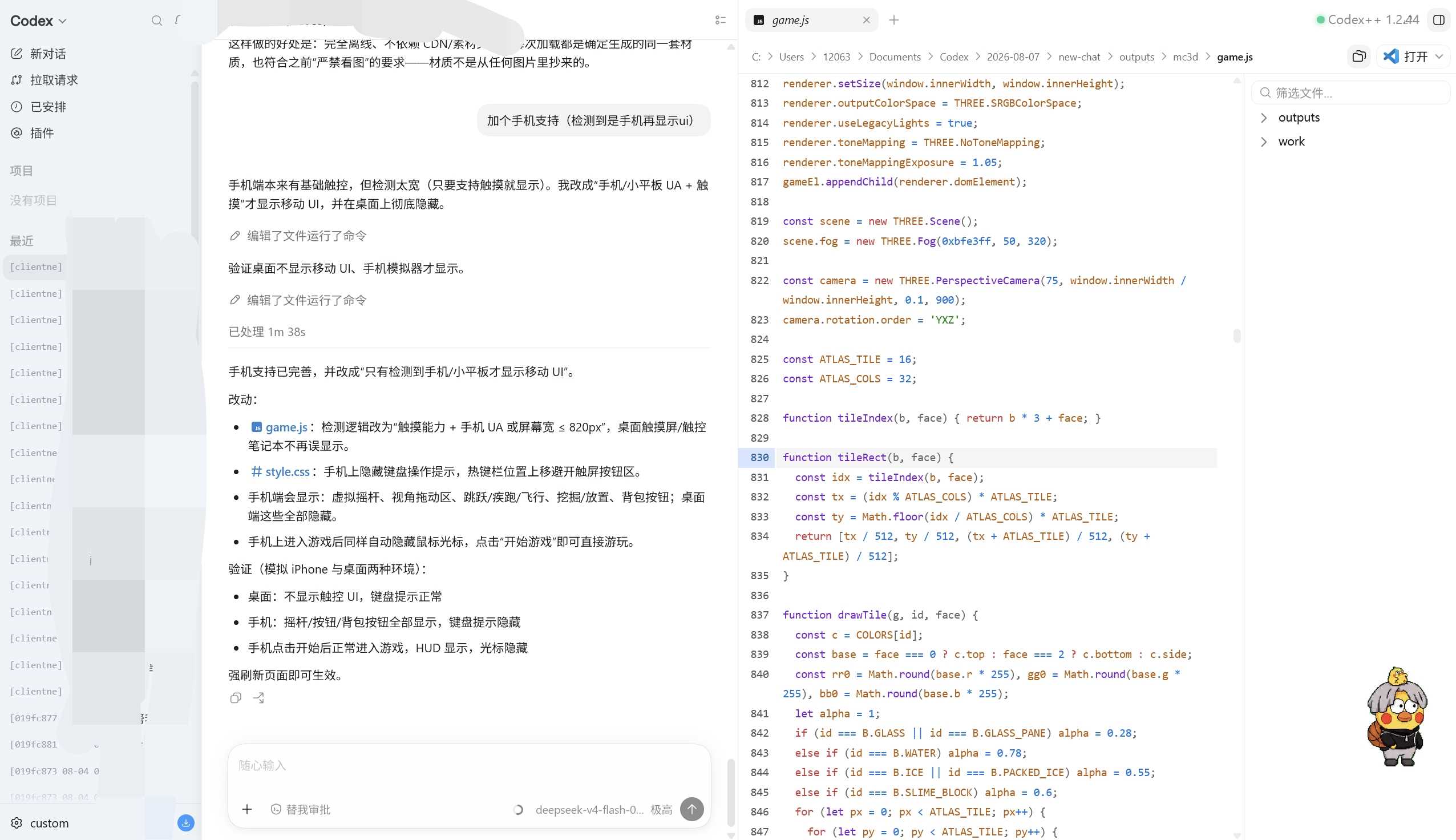Click the pencil icon on first edit step
Viewport: 1456px width, 840px height.
(x=234, y=236)
